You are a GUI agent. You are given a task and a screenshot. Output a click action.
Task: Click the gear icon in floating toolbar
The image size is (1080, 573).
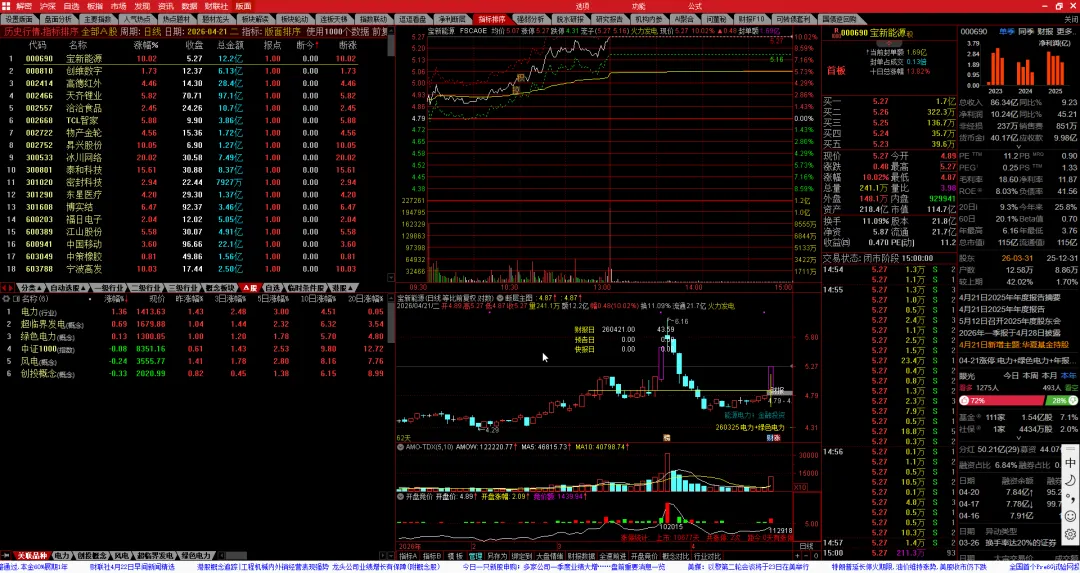(x=1070, y=534)
